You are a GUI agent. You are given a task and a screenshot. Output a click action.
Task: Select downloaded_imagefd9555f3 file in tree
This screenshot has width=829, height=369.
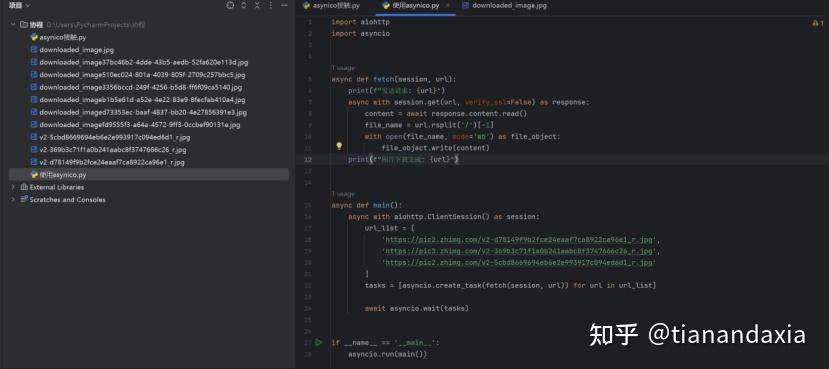(140, 125)
